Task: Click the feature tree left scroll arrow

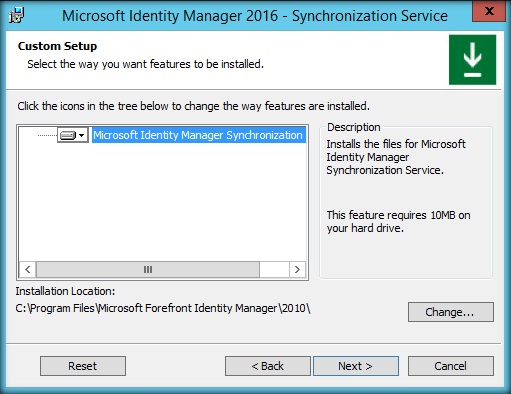Action: (x=28, y=269)
